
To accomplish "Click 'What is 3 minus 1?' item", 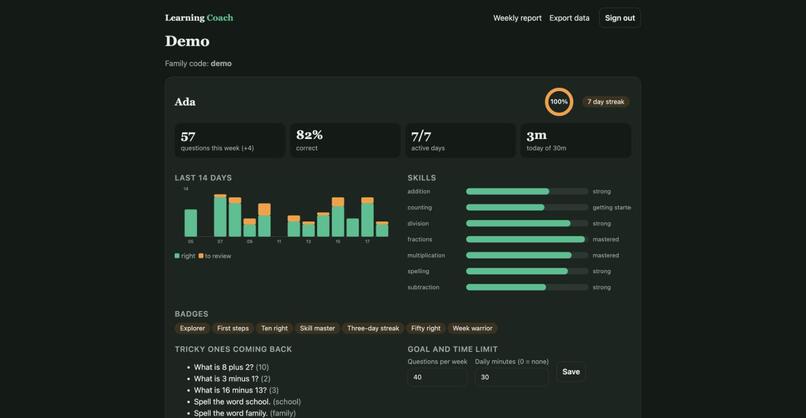I will [x=232, y=378].
